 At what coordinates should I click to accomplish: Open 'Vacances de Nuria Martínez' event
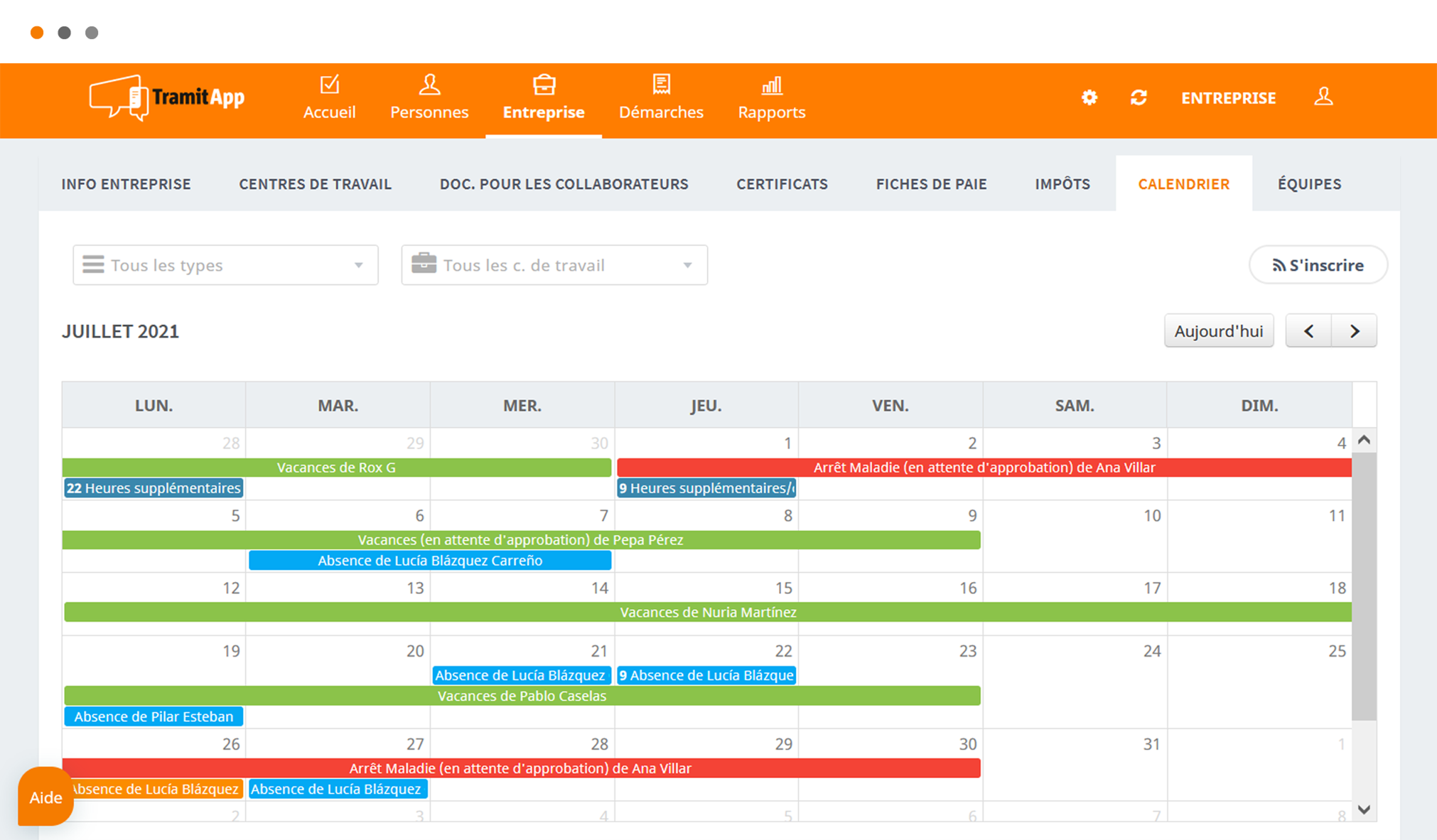click(x=708, y=613)
